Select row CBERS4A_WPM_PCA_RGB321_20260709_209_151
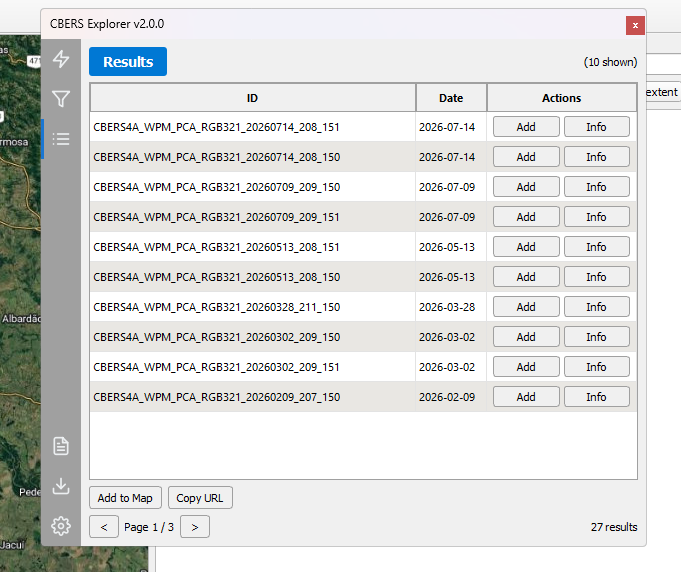The height and width of the screenshot is (572, 681). [363, 217]
